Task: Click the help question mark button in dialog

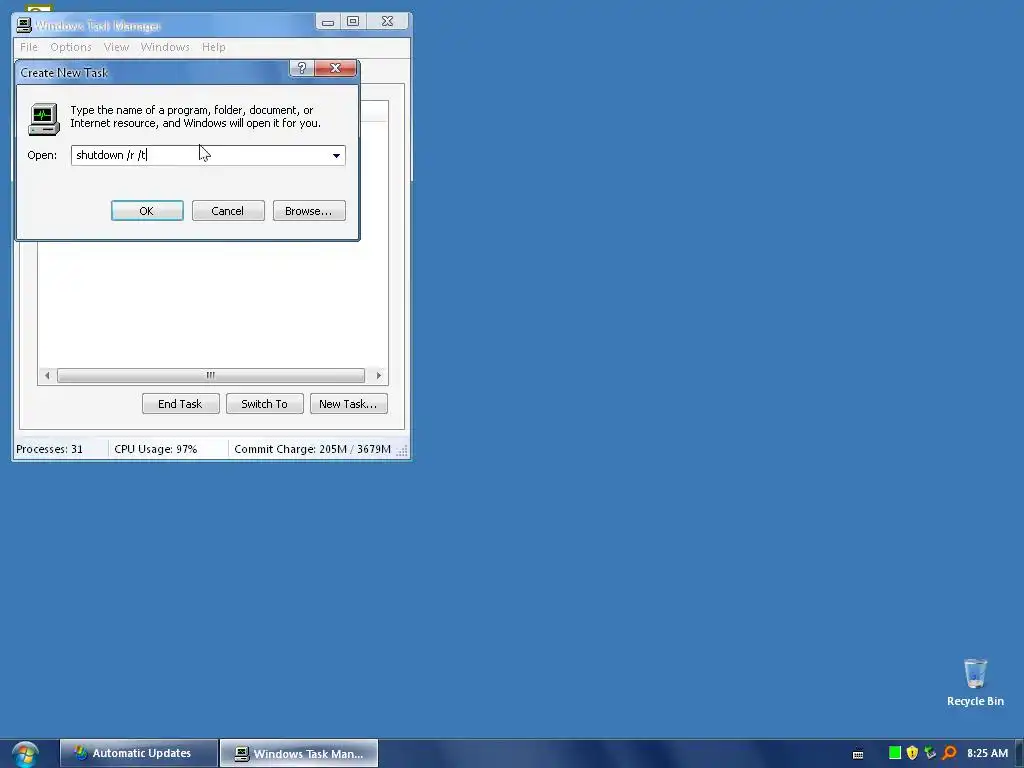Action: tap(302, 68)
